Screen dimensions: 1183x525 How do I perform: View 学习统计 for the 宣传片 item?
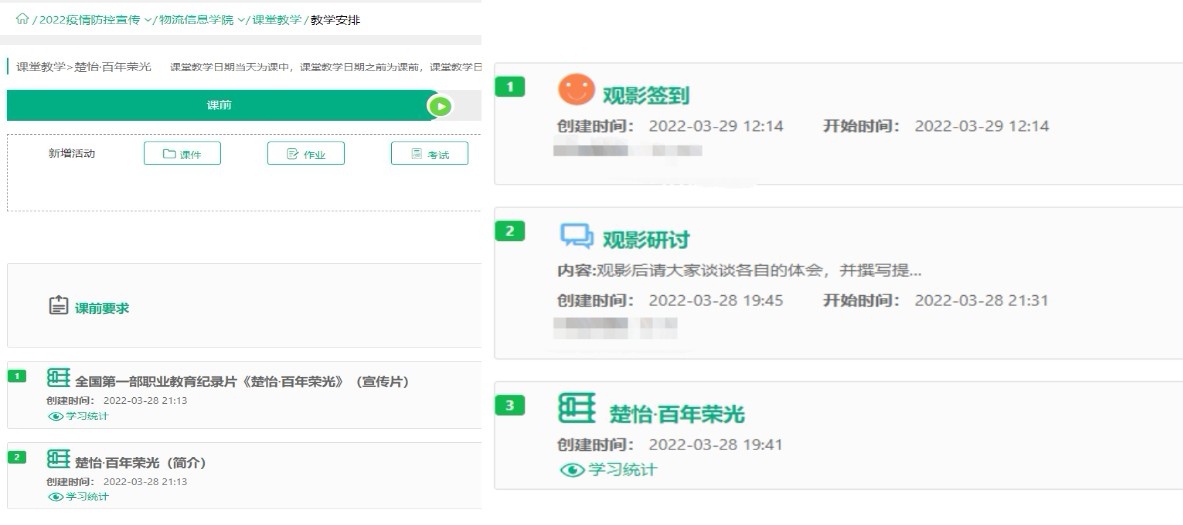click(79, 416)
